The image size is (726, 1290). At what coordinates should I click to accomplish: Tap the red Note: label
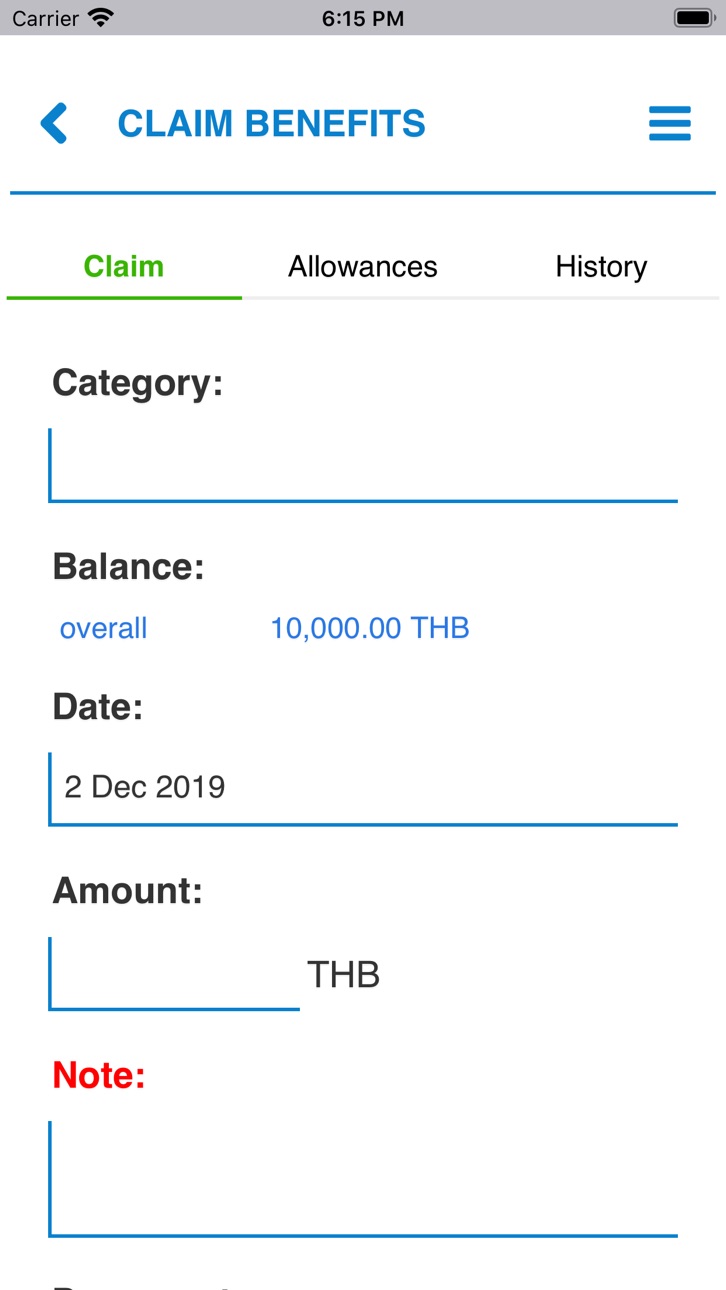(99, 1075)
